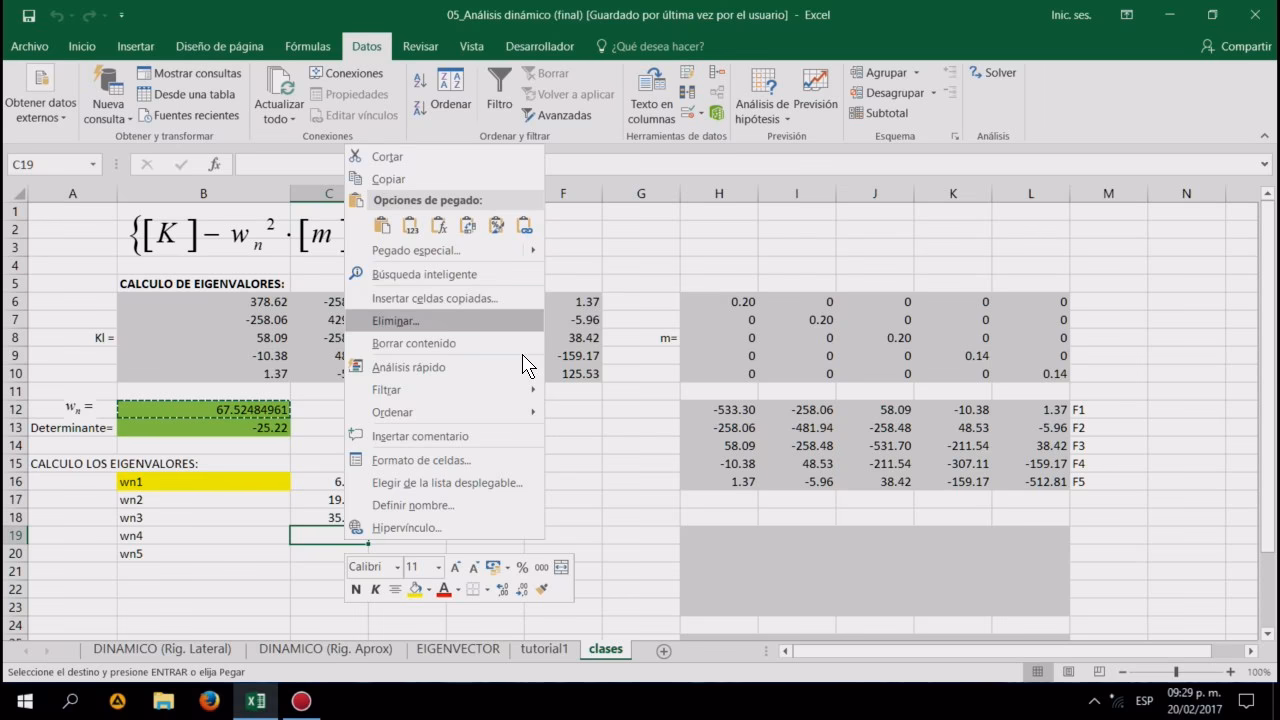Click the format painter brush in mini toolbar
1280x720 pixels.
click(x=541, y=590)
